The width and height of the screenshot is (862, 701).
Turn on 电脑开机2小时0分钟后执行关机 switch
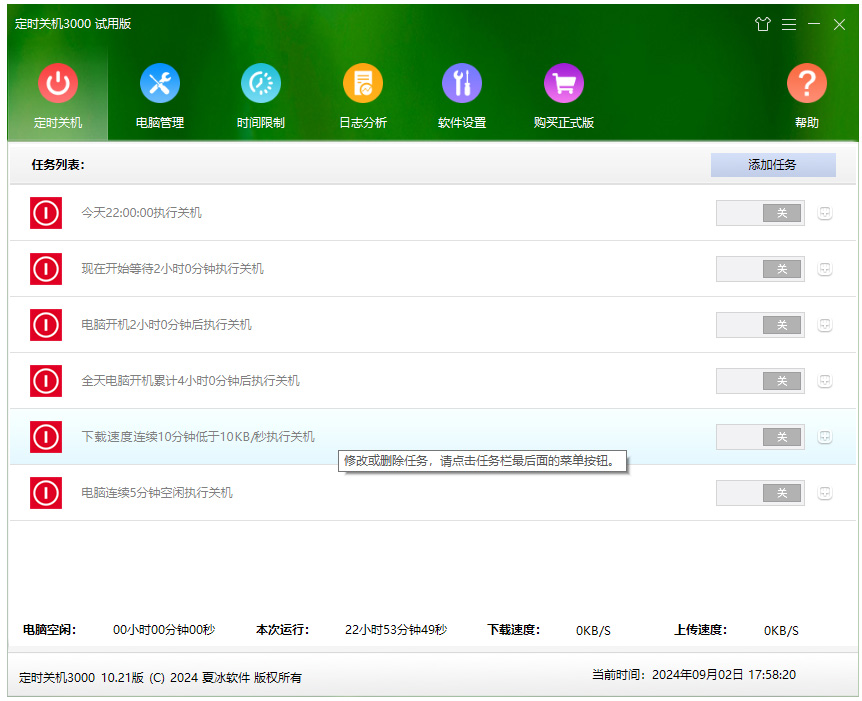pyautogui.click(x=760, y=325)
